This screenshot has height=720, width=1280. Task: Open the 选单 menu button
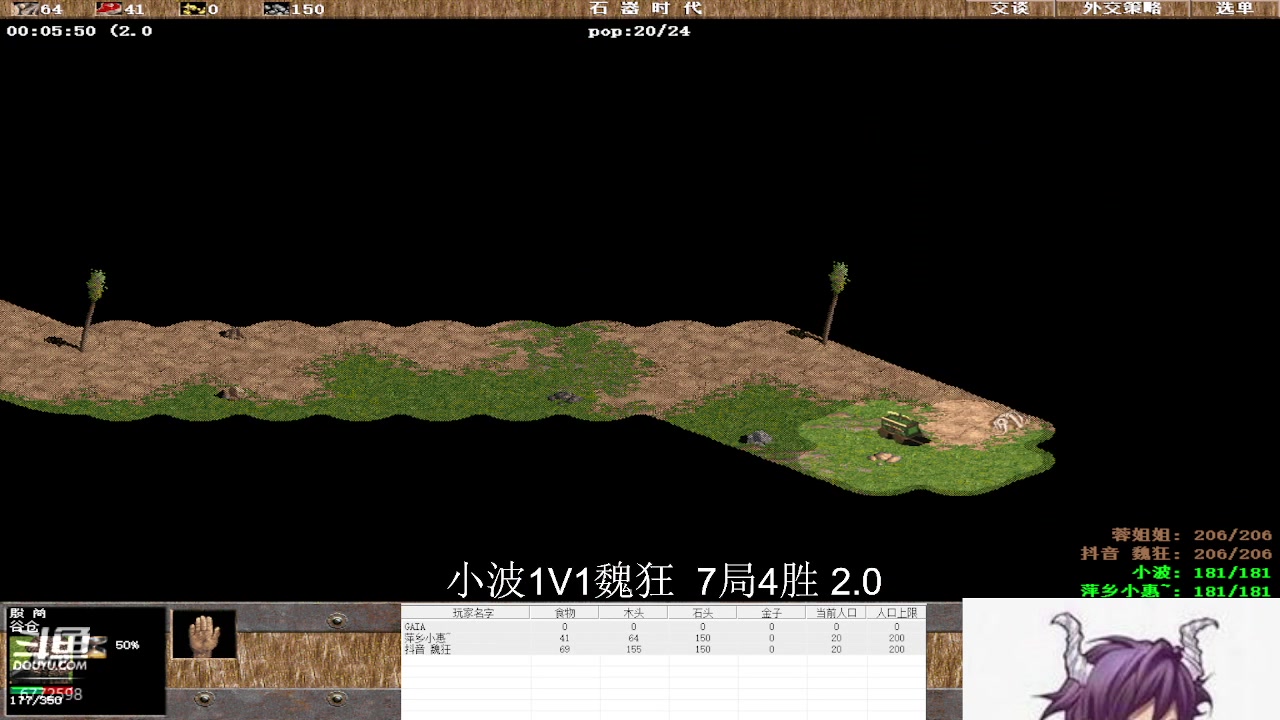coord(1235,8)
